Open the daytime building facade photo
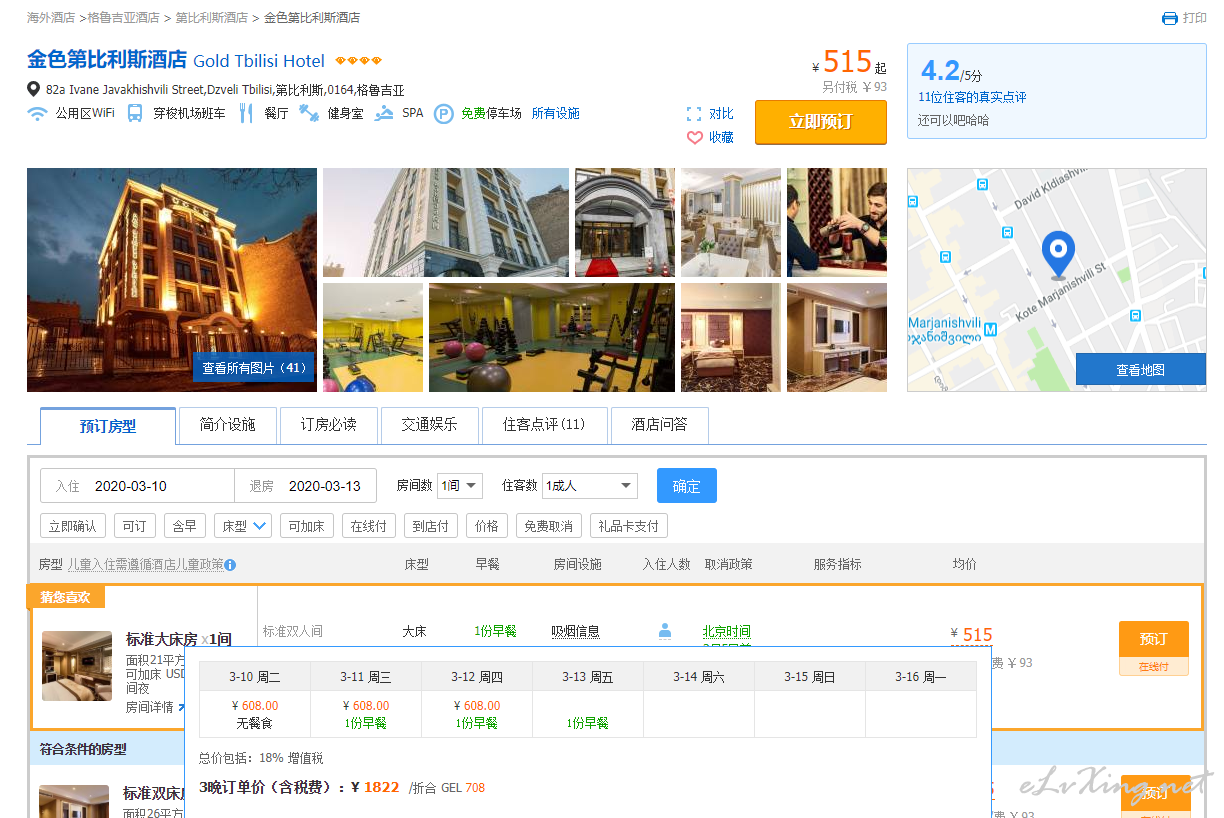This screenshot has width=1224, height=818. (x=446, y=222)
